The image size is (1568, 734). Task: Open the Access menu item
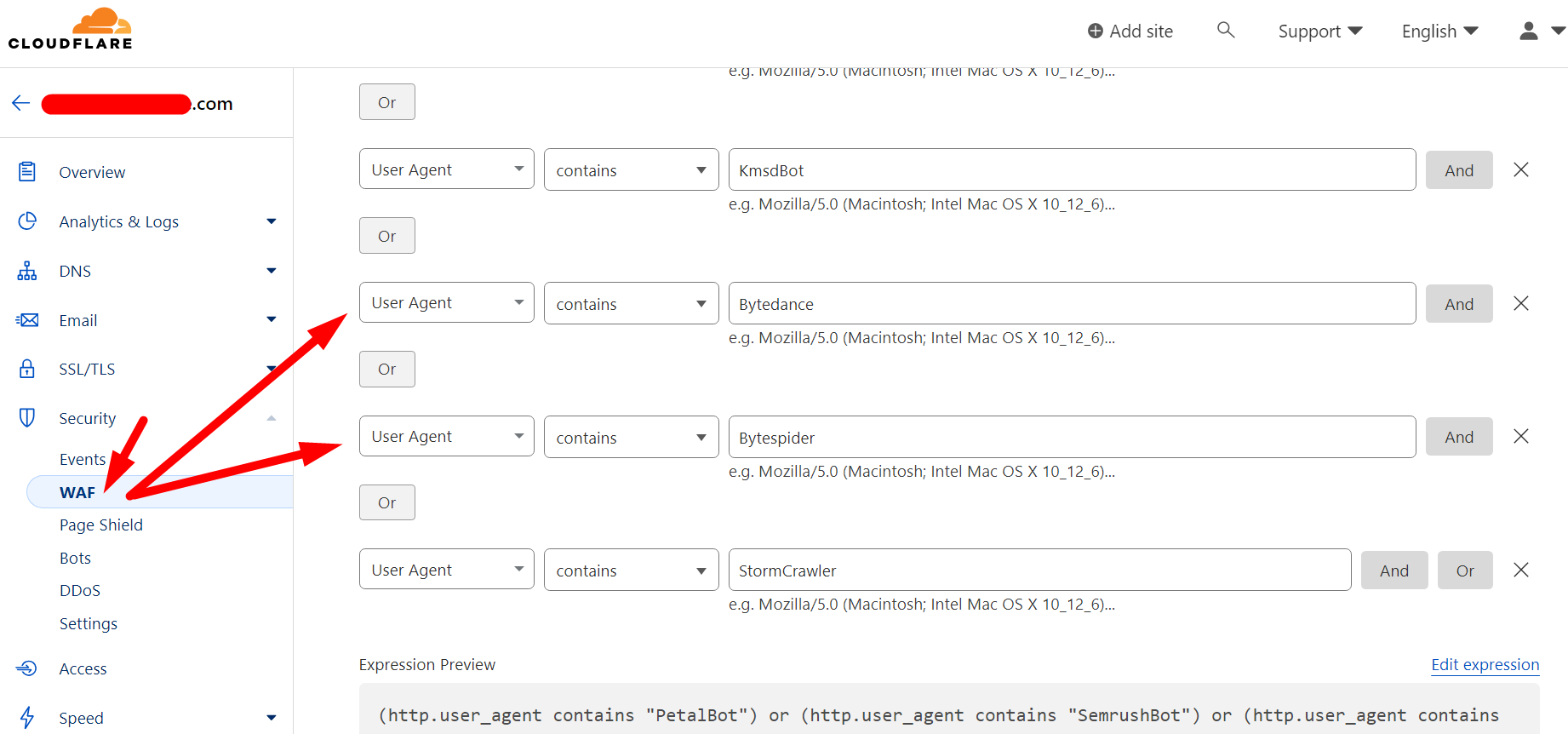[83, 668]
